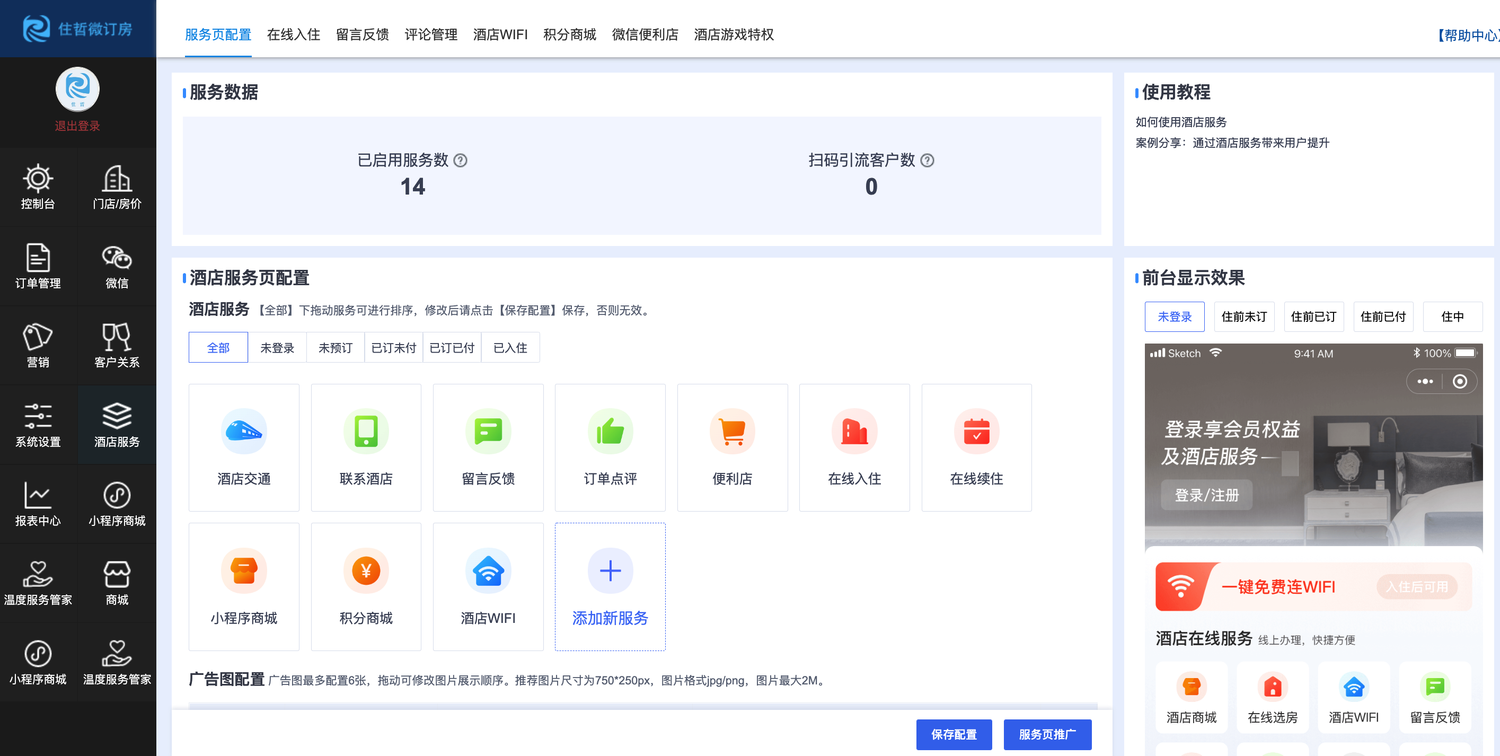Viewport: 1500px width, 756px height.
Task: Click the 在线续住 calendar icon
Action: pos(976,432)
